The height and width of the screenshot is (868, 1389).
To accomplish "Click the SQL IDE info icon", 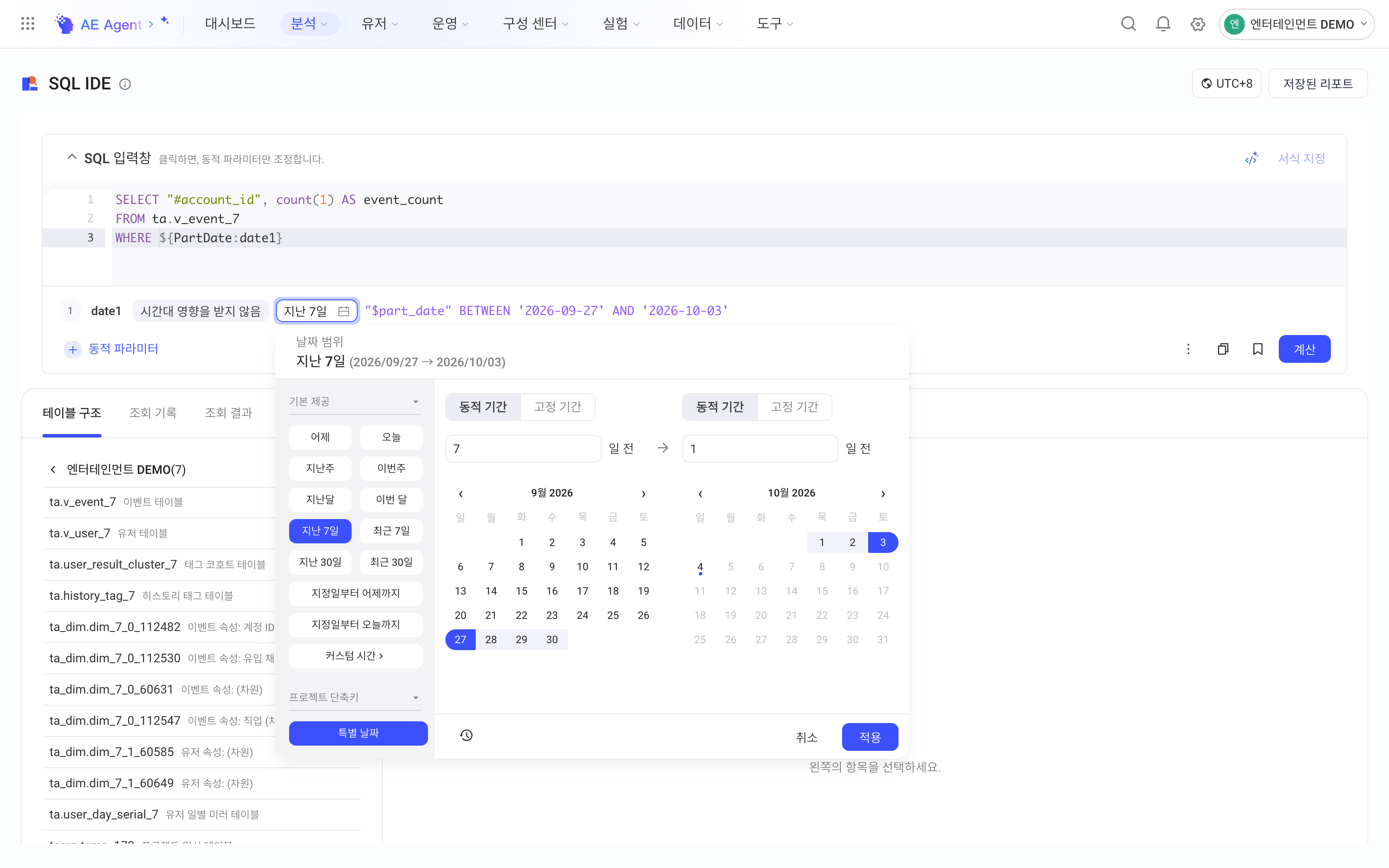I will [x=125, y=84].
